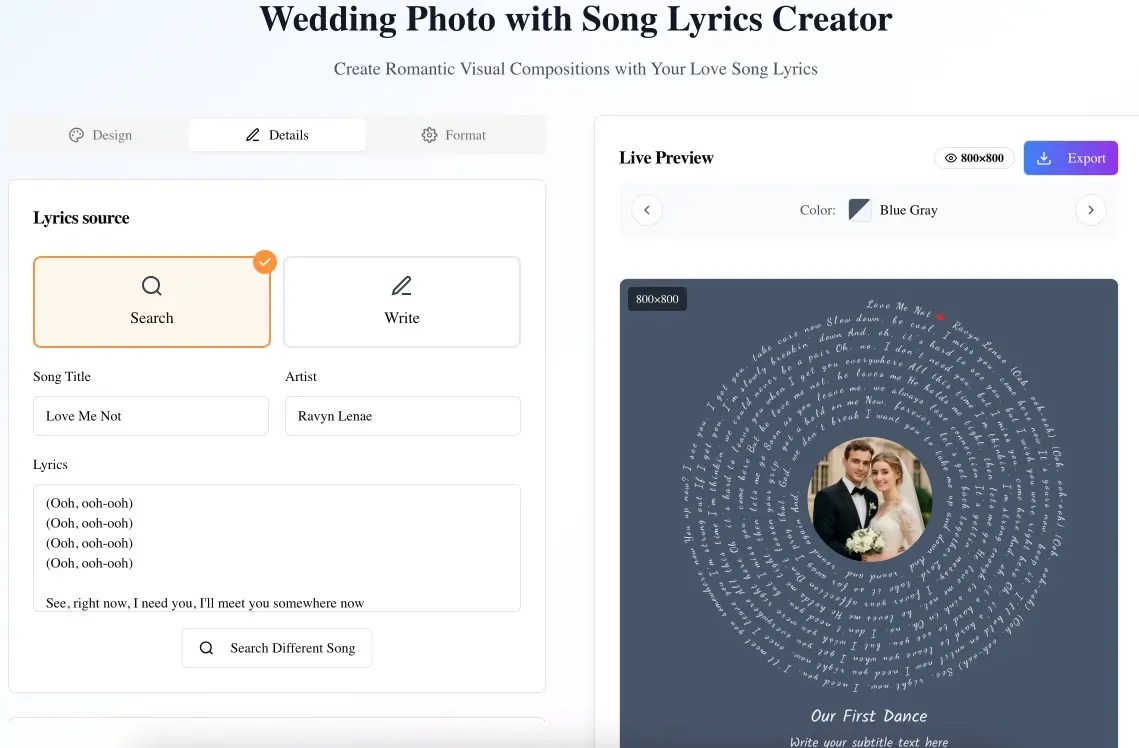This screenshot has height=748, width=1139.
Task: Select the Search lyrics source option
Action: click(x=151, y=302)
